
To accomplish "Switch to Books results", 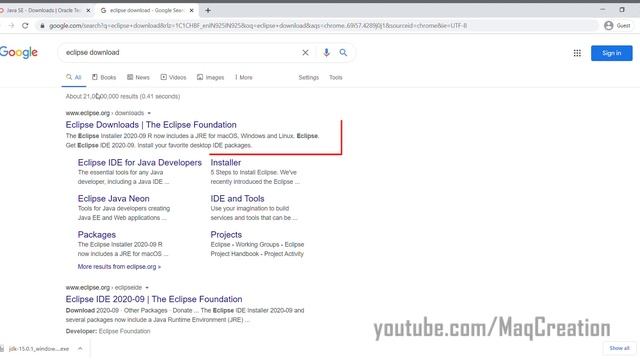I will [104, 77].
